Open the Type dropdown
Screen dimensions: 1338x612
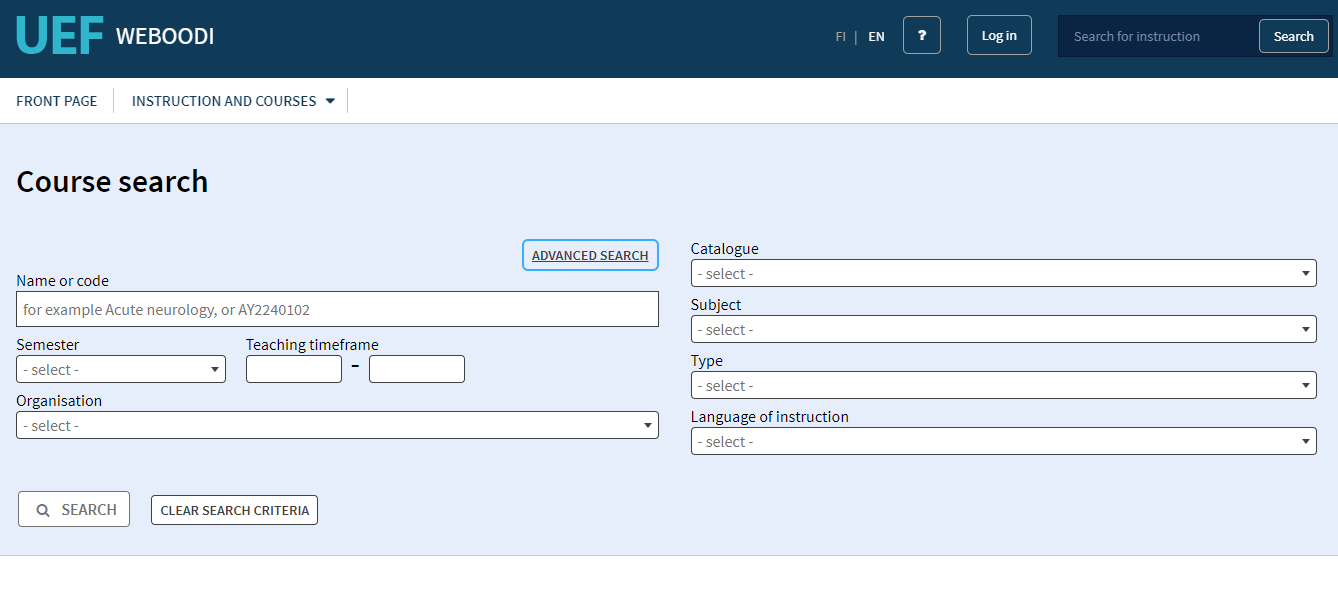coord(1003,386)
